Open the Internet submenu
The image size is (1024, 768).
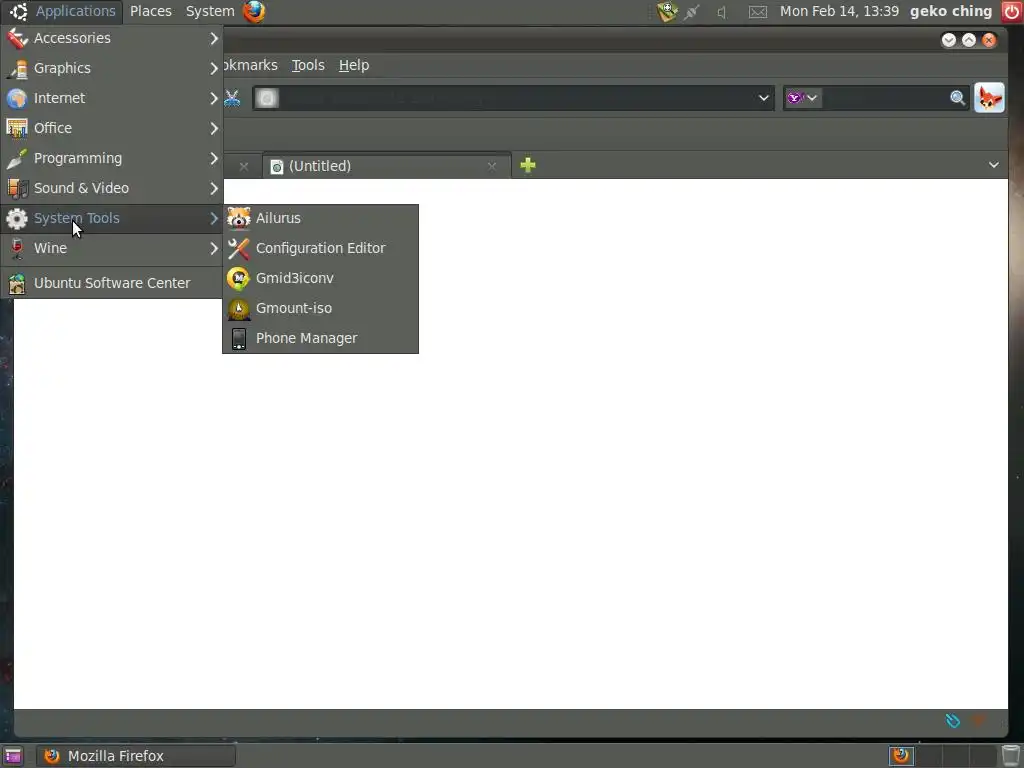(x=112, y=98)
